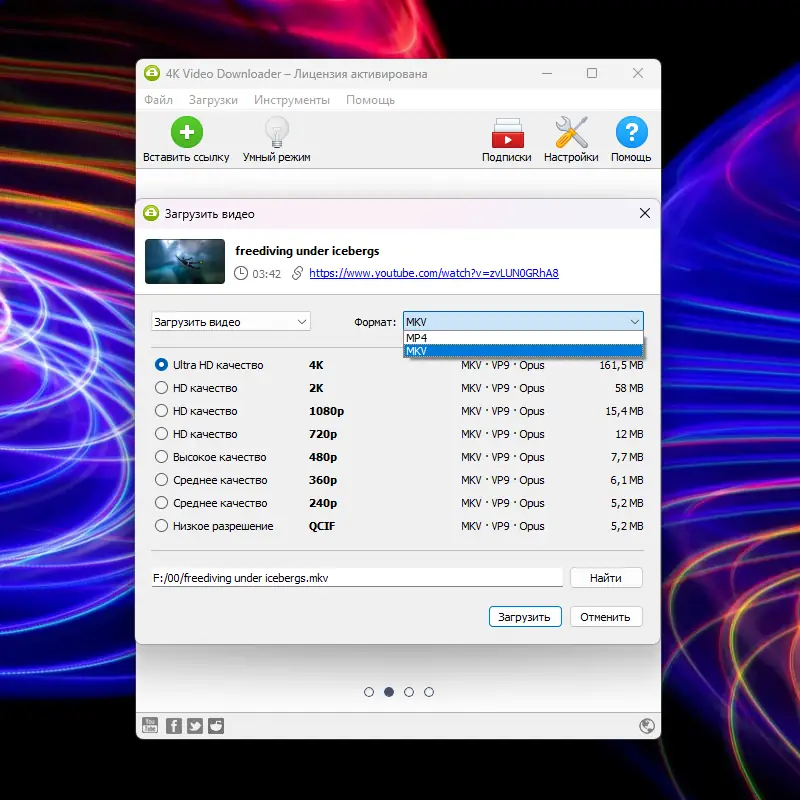Open the Subscriptions icon in toolbar
The width and height of the screenshot is (800, 800).
coord(507,133)
